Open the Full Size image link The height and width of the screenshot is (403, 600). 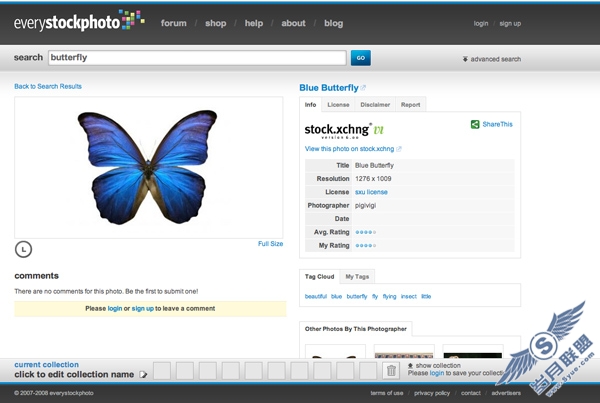(270, 244)
